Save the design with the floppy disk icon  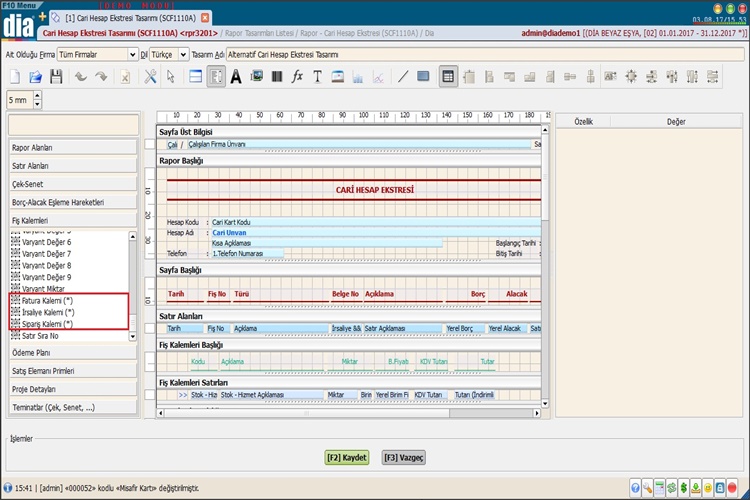(x=56, y=77)
